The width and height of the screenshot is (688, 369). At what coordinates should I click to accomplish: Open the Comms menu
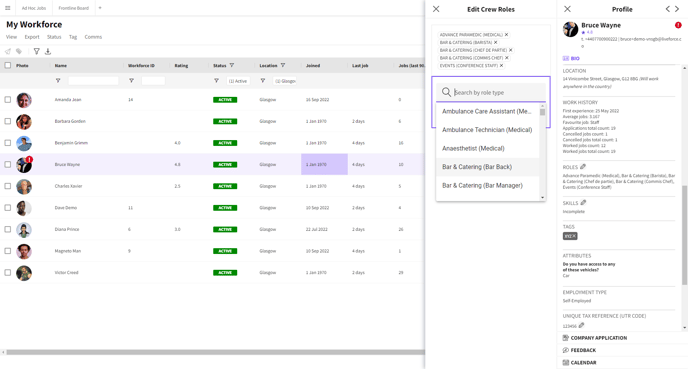[93, 37]
